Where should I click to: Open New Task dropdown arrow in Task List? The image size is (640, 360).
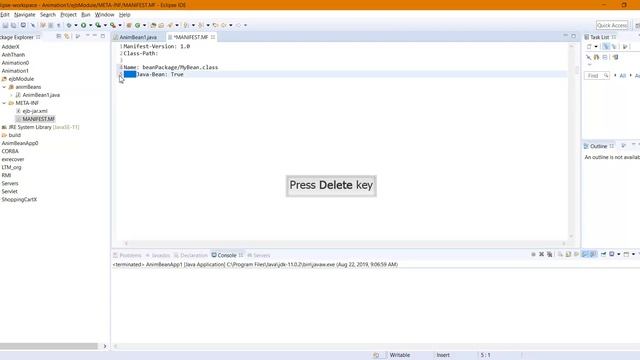[x=596, y=47]
